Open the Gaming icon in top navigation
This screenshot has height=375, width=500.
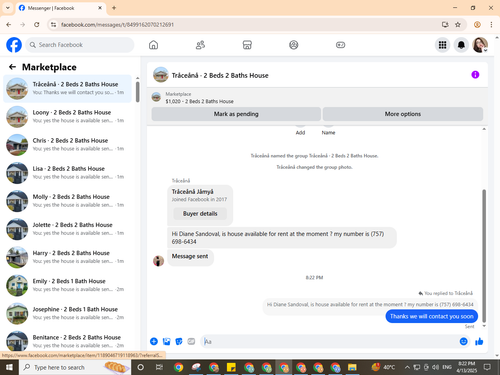click(x=340, y=45)
